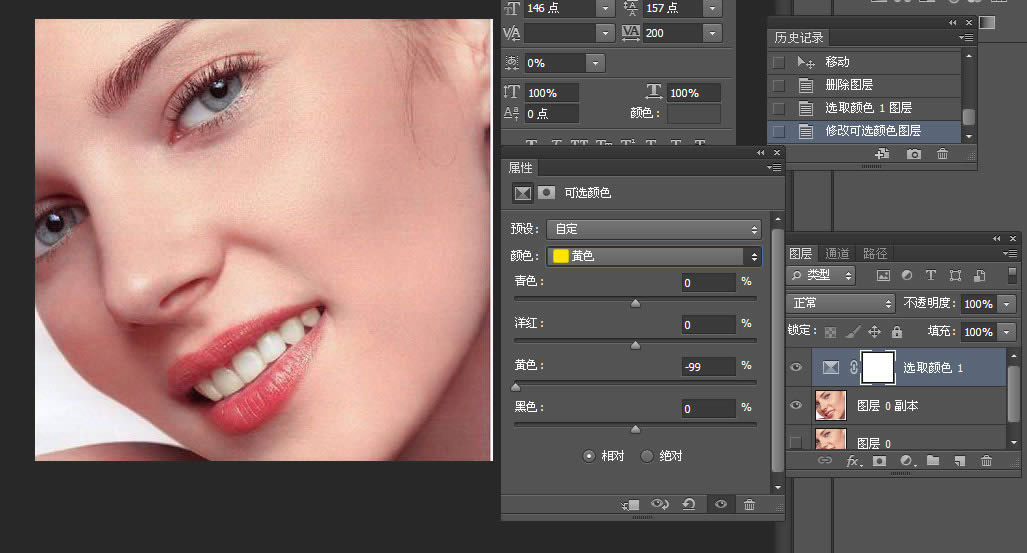
Task: Hide the 选取颜色 1 layer
Action: pyautogui.click(x=796, y=367)
